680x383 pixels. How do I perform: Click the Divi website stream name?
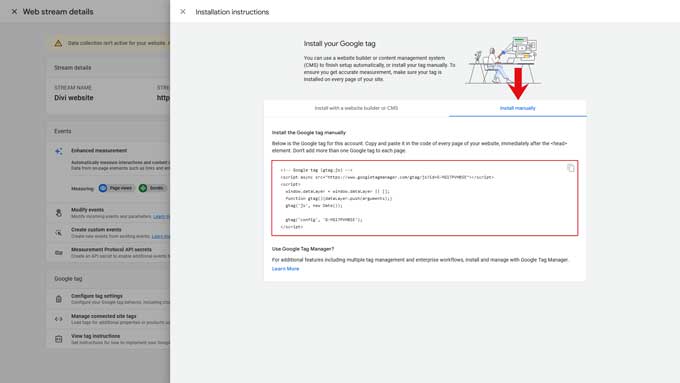74,98
